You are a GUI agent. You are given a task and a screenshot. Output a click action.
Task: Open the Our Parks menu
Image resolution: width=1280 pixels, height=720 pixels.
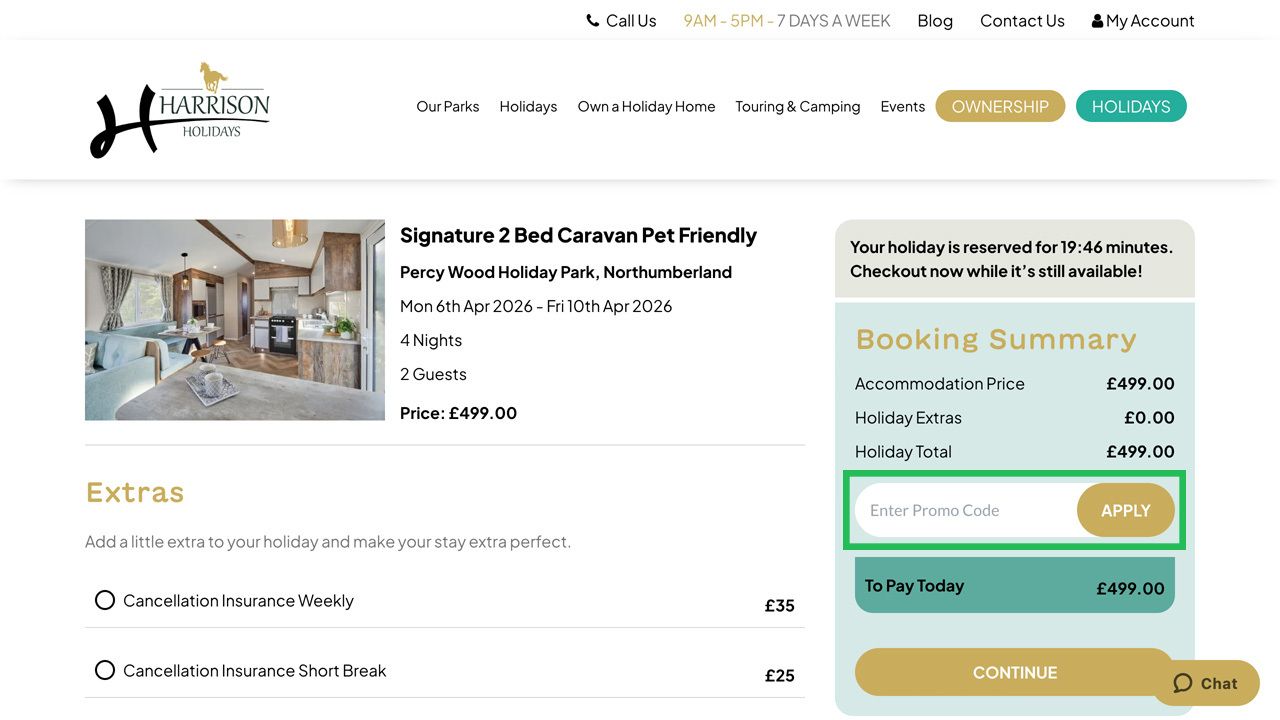(x=447, y=106)
